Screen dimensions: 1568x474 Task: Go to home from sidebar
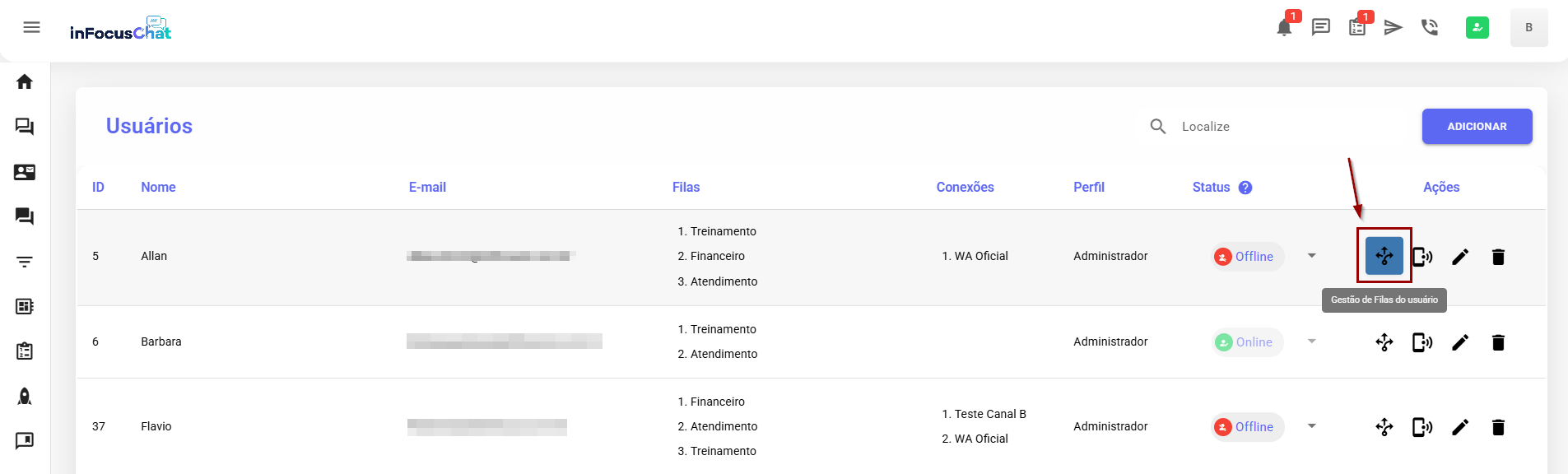pos(25,81)
